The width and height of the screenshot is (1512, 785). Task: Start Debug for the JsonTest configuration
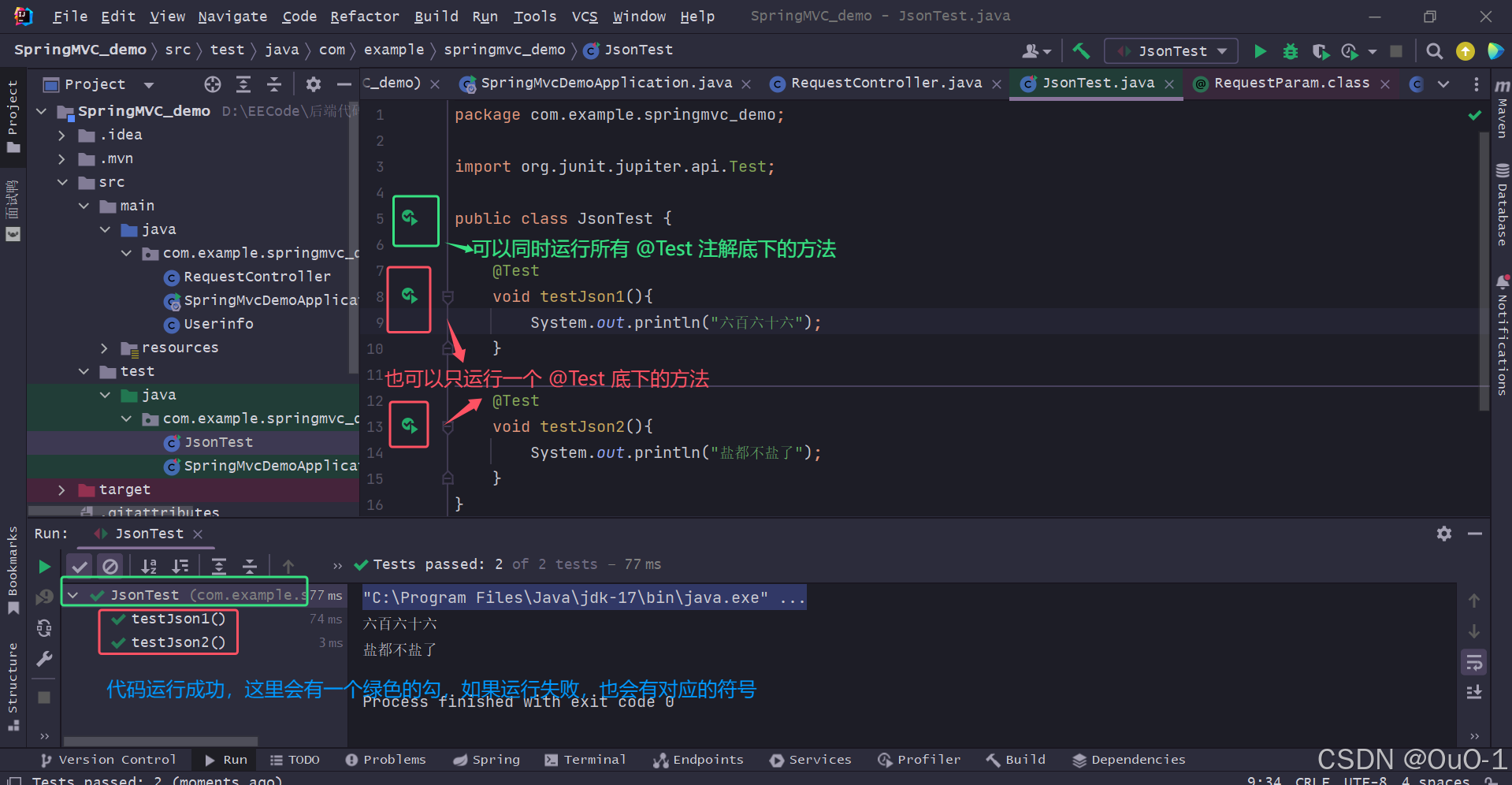[1290, 50]
